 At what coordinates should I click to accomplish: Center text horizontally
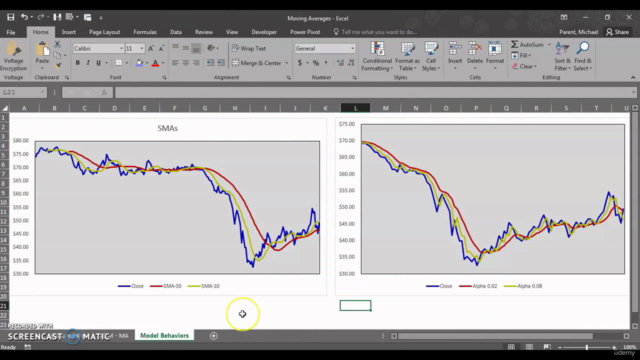pos(186,63)
